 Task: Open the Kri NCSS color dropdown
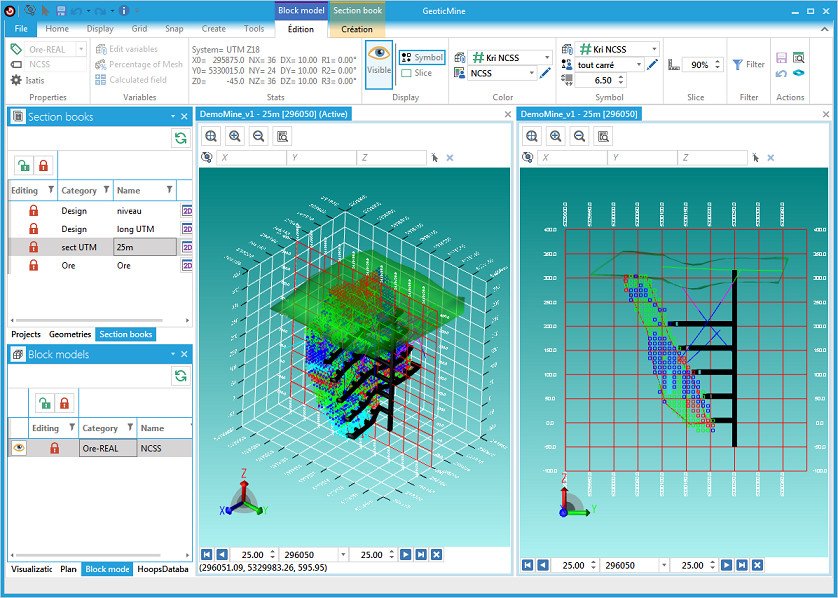tap(547, 57)
